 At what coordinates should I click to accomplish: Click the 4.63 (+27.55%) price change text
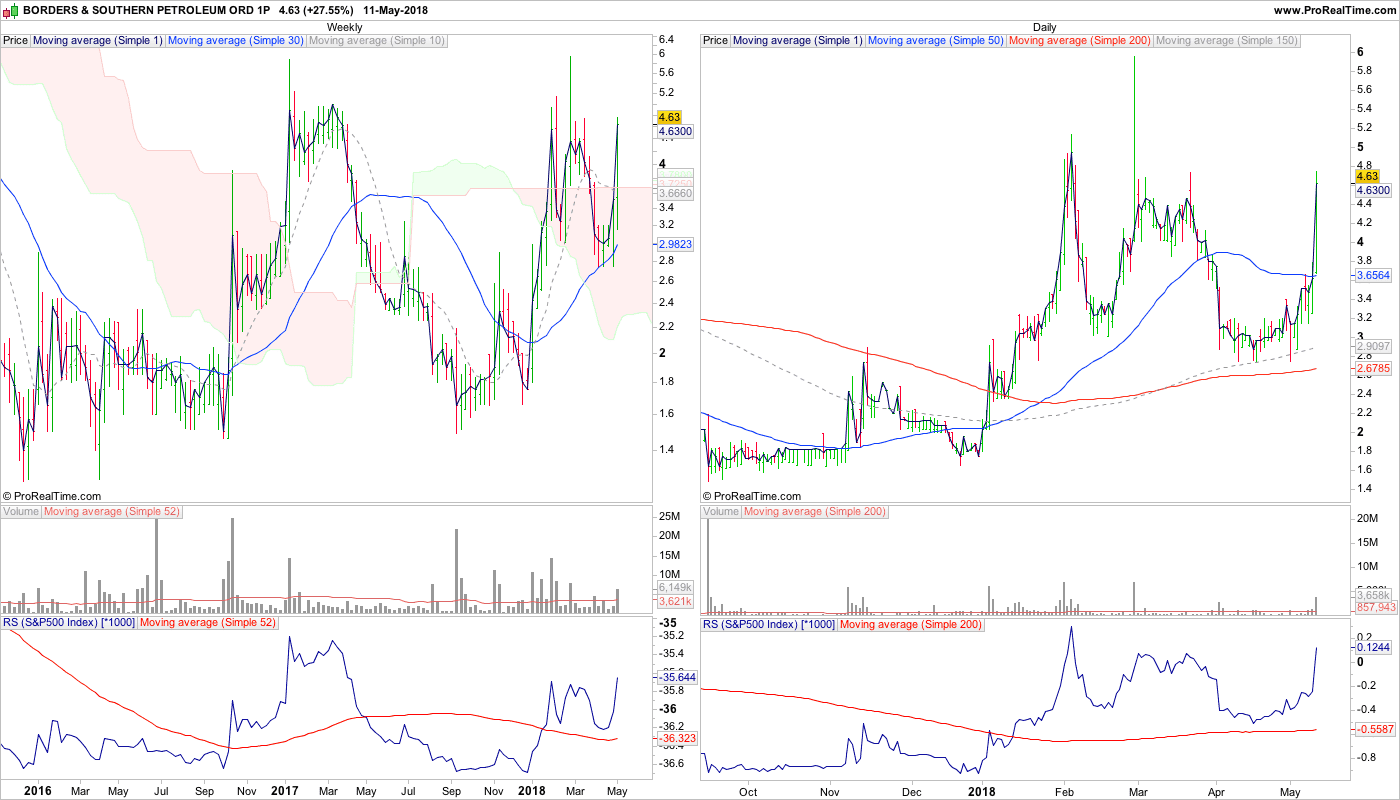coord(316,10)
